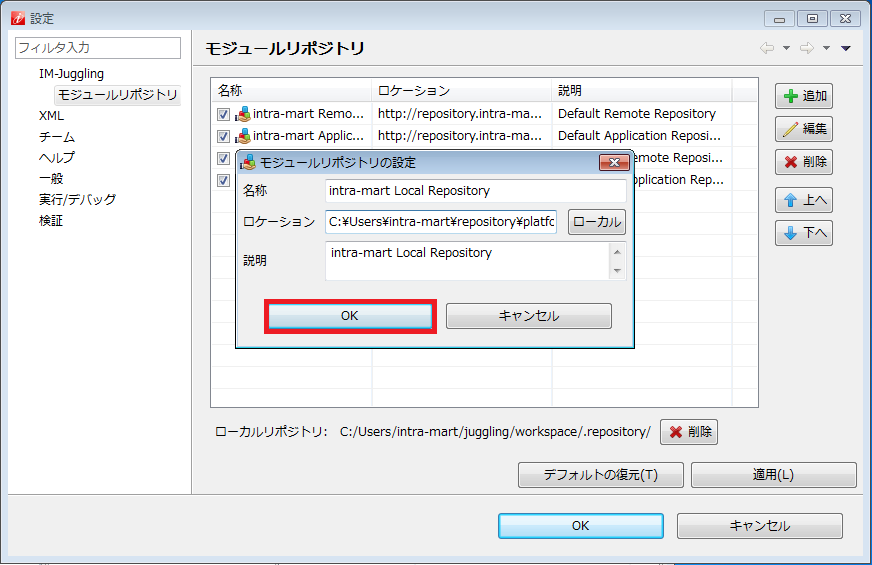Select モジュールリポジトリ in the sidebar tree

click(x=117, y=95)
